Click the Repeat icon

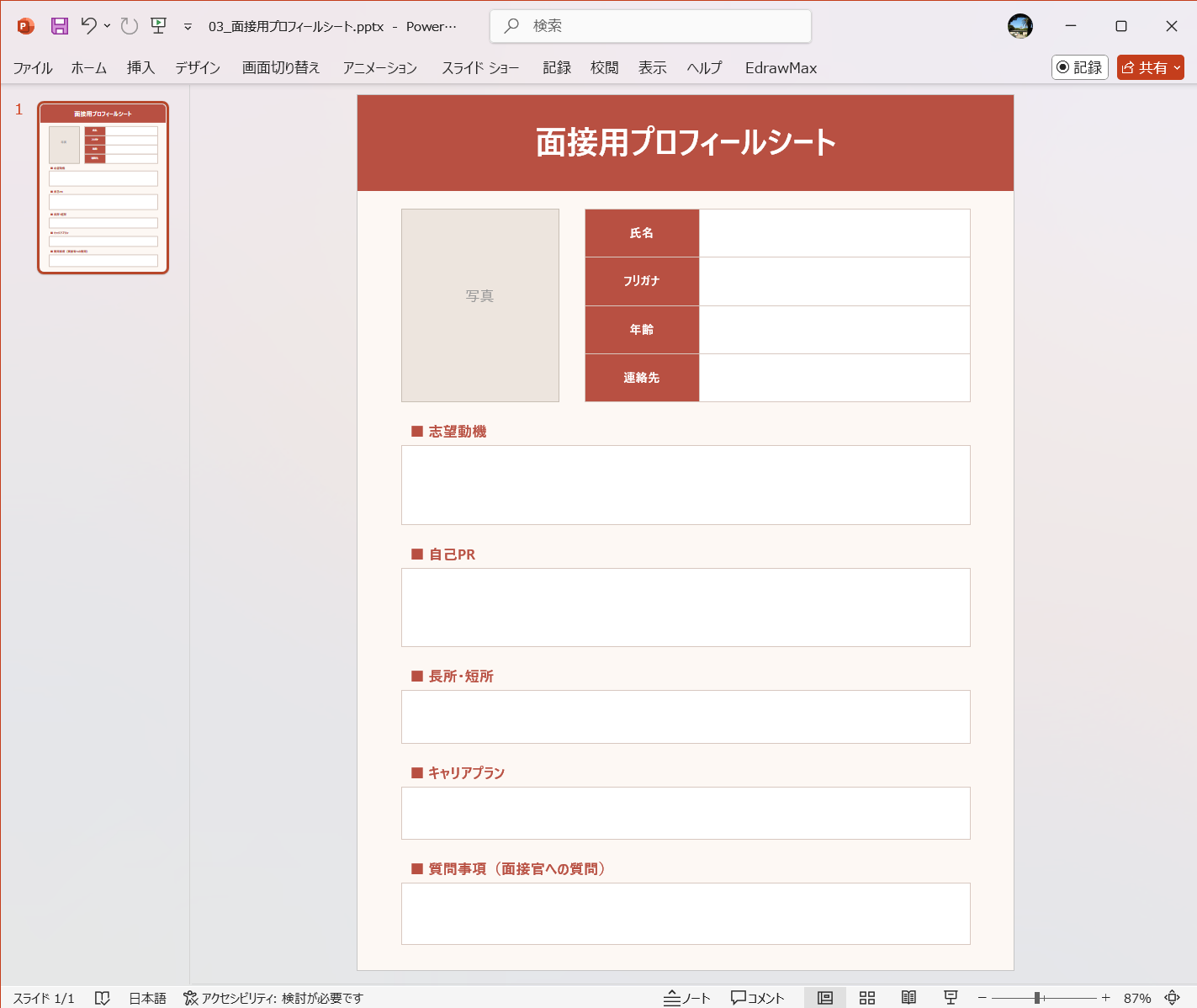128,25
